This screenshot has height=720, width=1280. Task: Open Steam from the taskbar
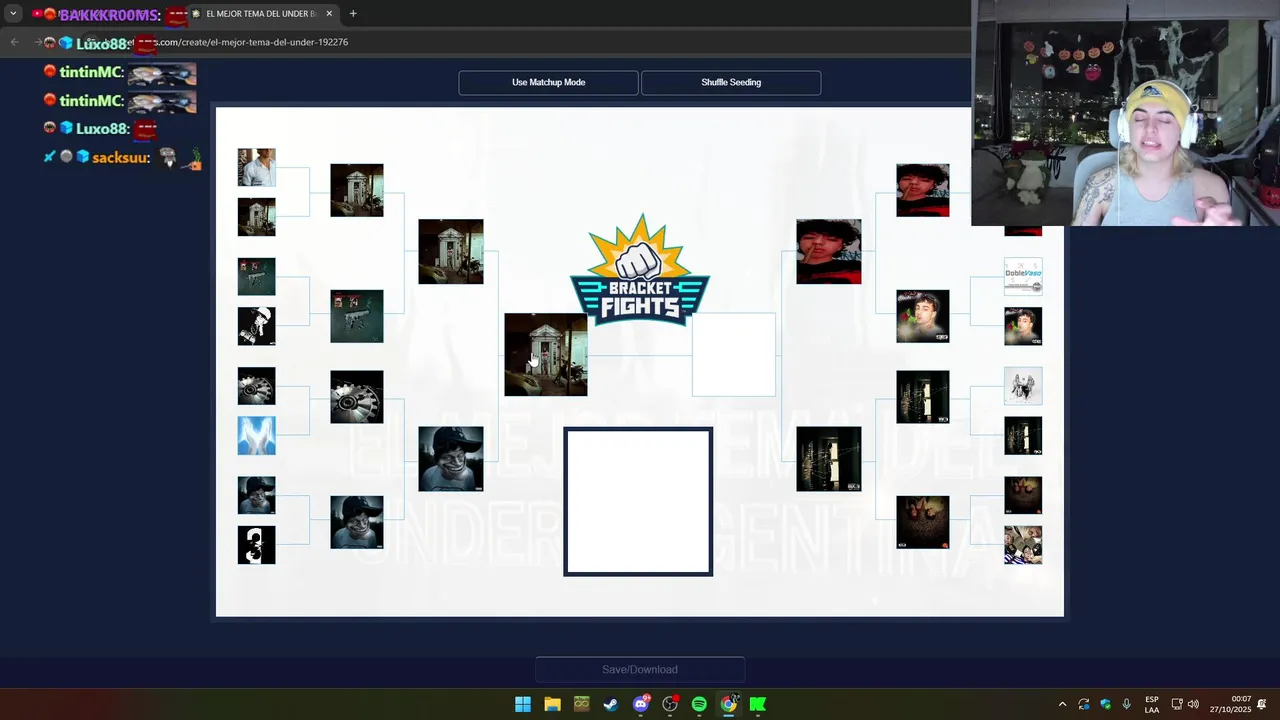tap(611, 704)
